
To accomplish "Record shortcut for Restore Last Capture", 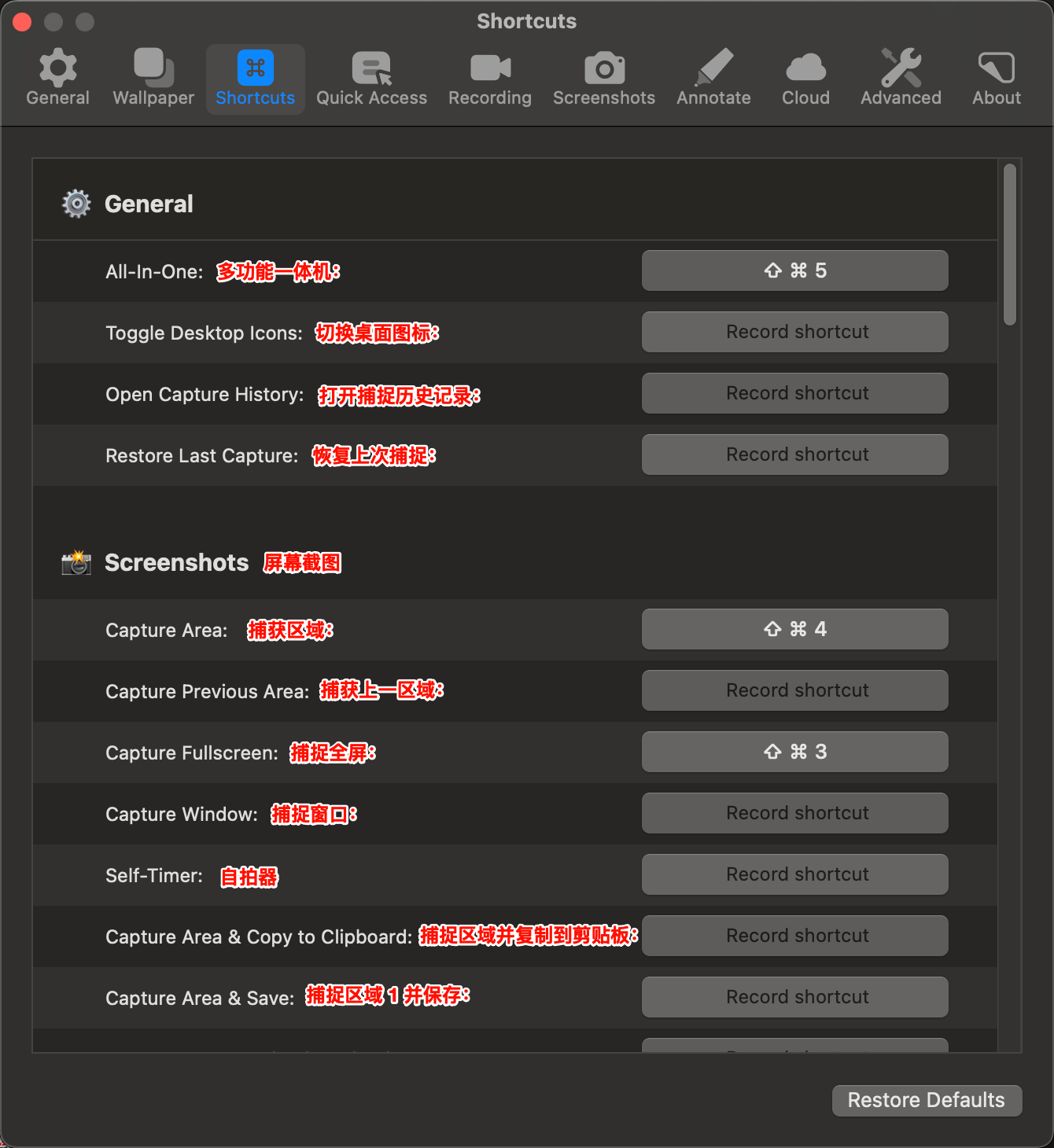I will pyautogui.click(x=794, y=454).
